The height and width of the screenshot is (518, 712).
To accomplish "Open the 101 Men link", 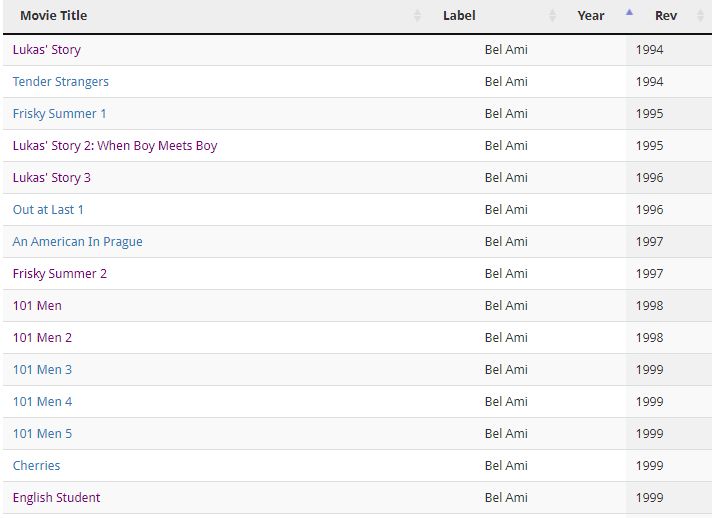I will click(37, 306).
